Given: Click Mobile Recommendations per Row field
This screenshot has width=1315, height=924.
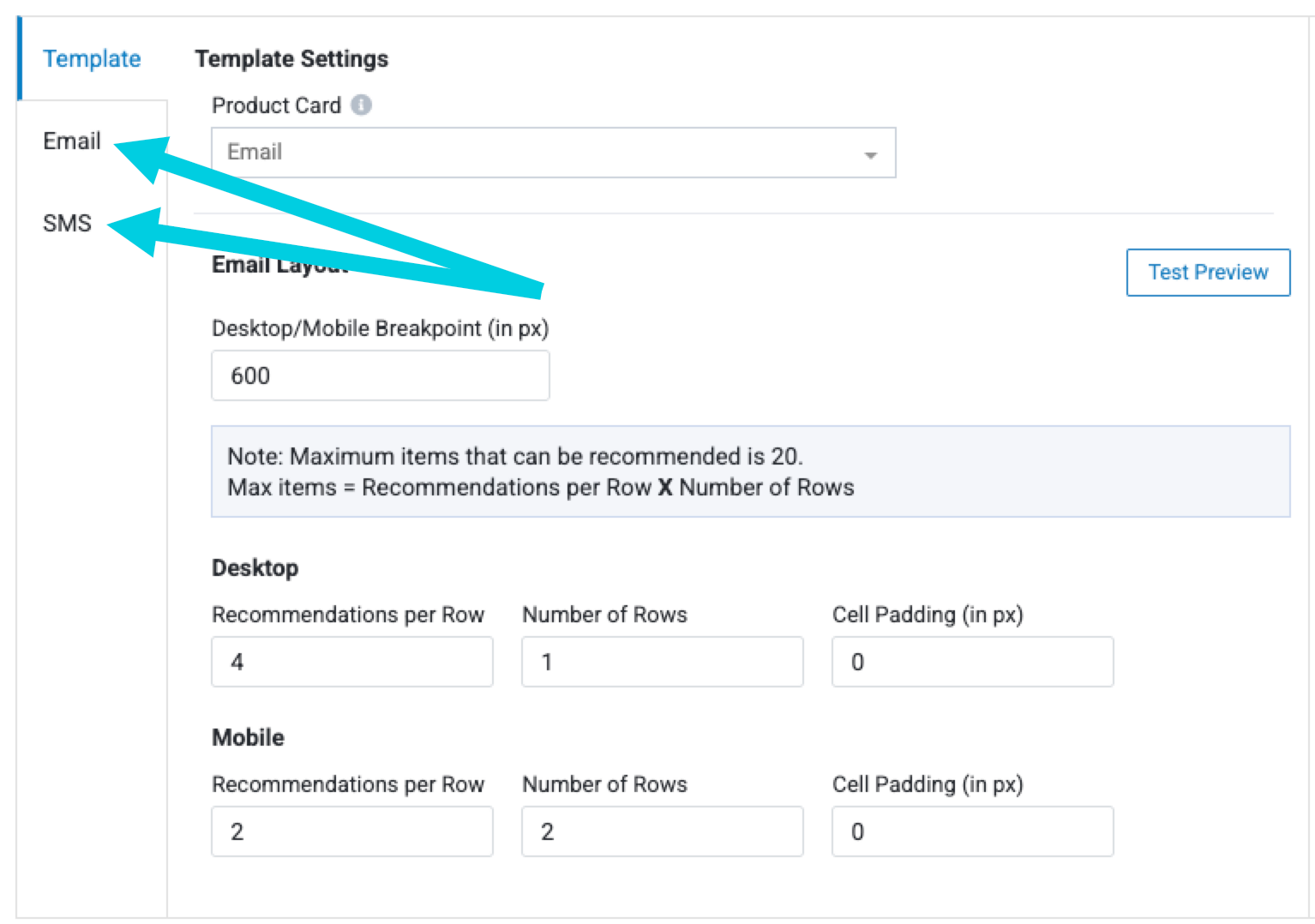Looking at the screenshot, I should pos(351,831).
